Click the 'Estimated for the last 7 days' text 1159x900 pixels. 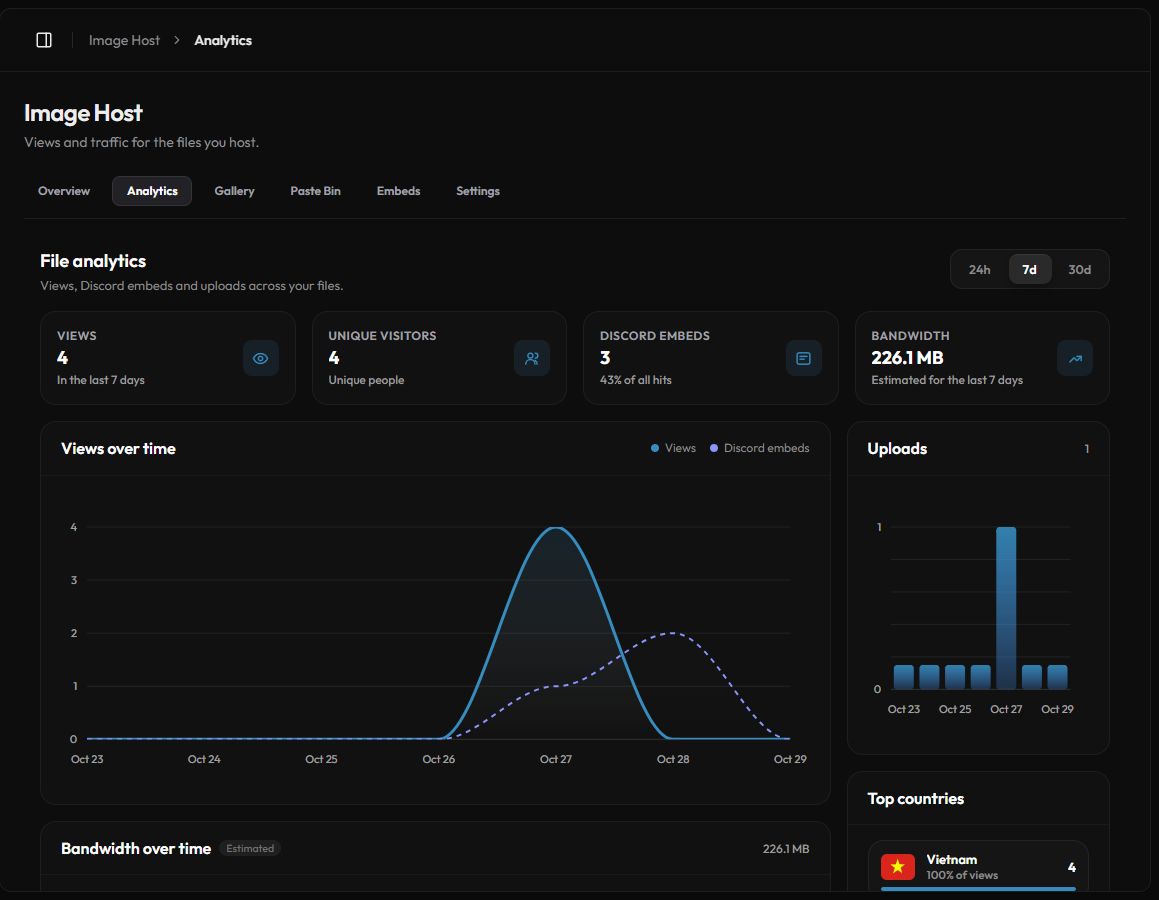pyautogui.click(x=947, y=380)
